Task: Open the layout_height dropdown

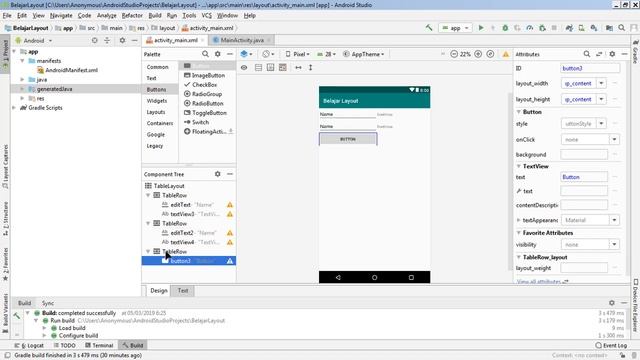Action: (601, 99)
